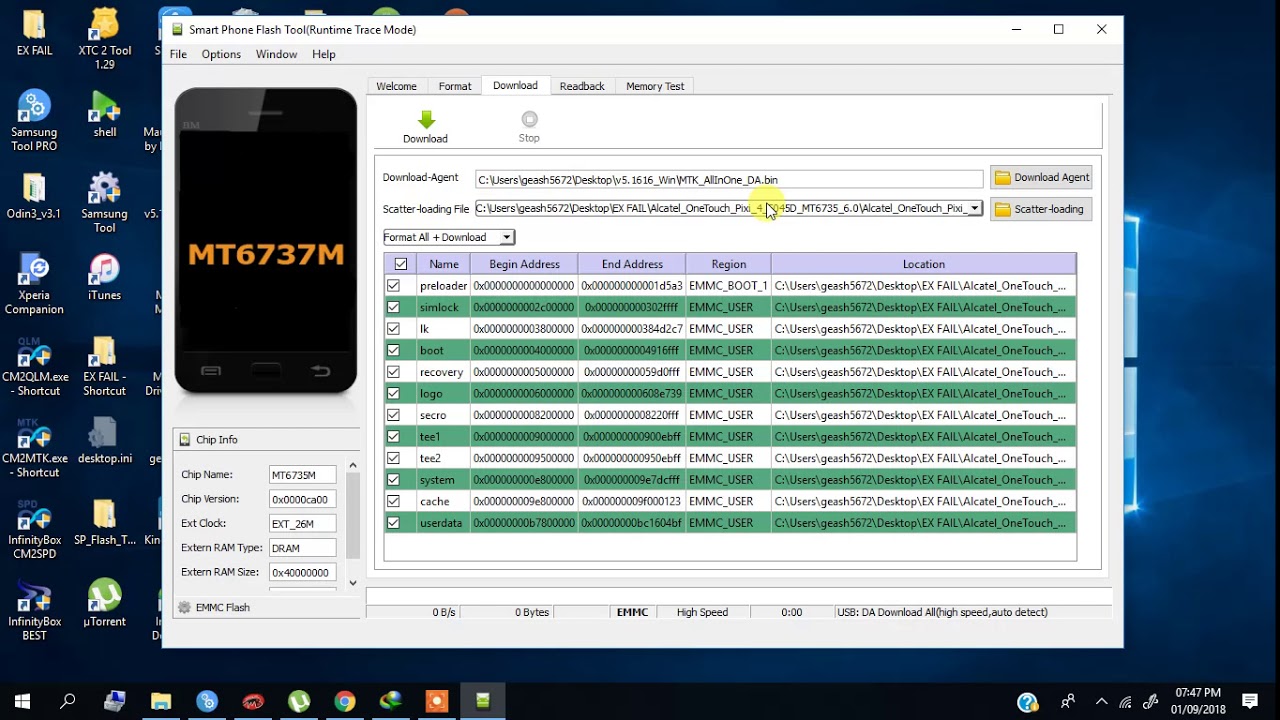Image resolution: width=1280 pixels, height=720 pixels.
Task: Uncheck the preloader partition checkbox
Action: tap(394, 286)
